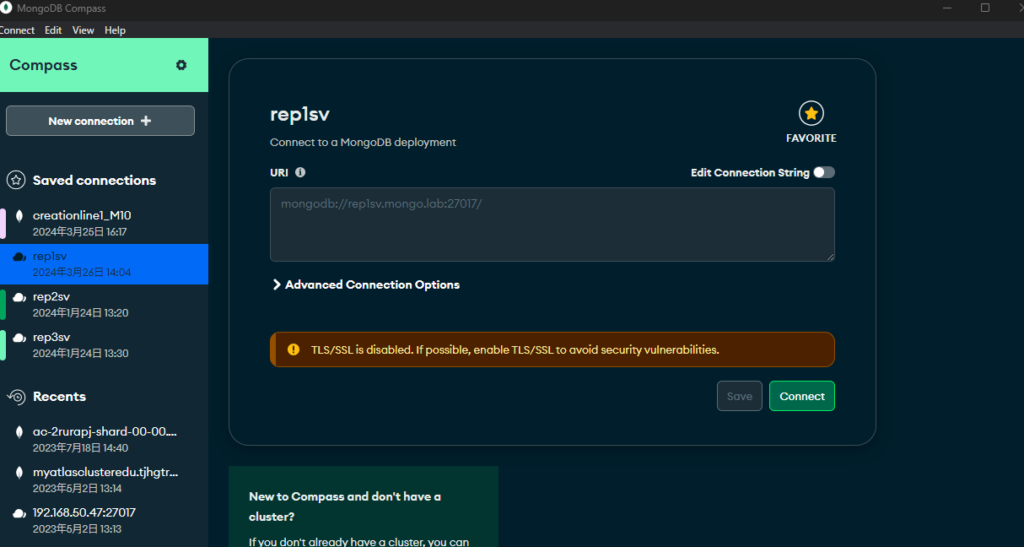Click the Saved connections heading
Image resolution: width=1024 pixels, height=547 pixels.
pyautogui.click(x=95, y=180)
